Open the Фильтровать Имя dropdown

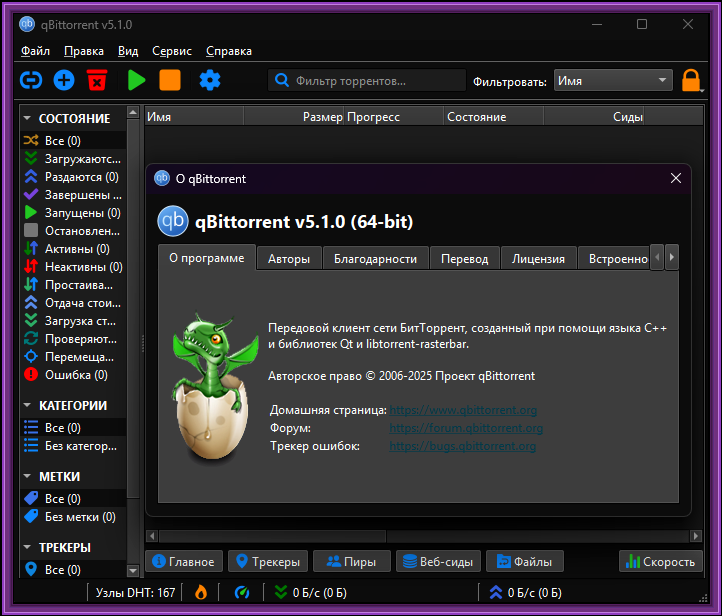click(x=613, y=81)
